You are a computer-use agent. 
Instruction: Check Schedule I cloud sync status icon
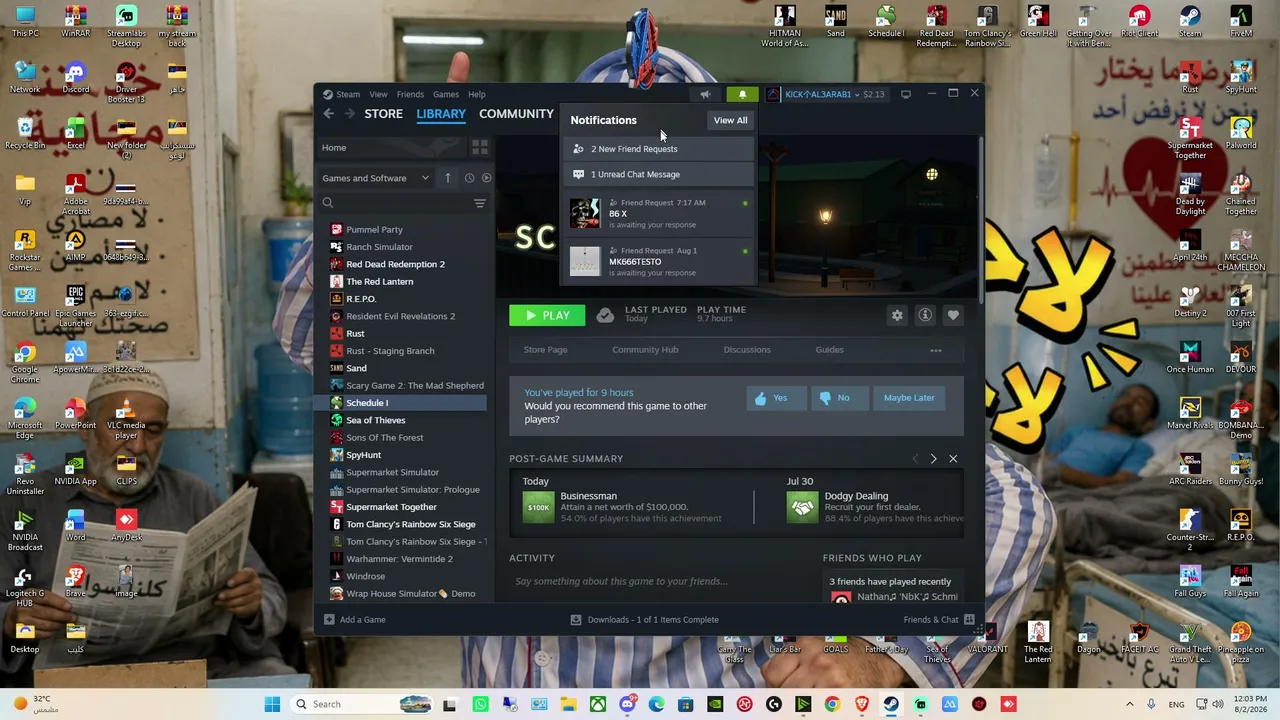click(x=605, y=315)
